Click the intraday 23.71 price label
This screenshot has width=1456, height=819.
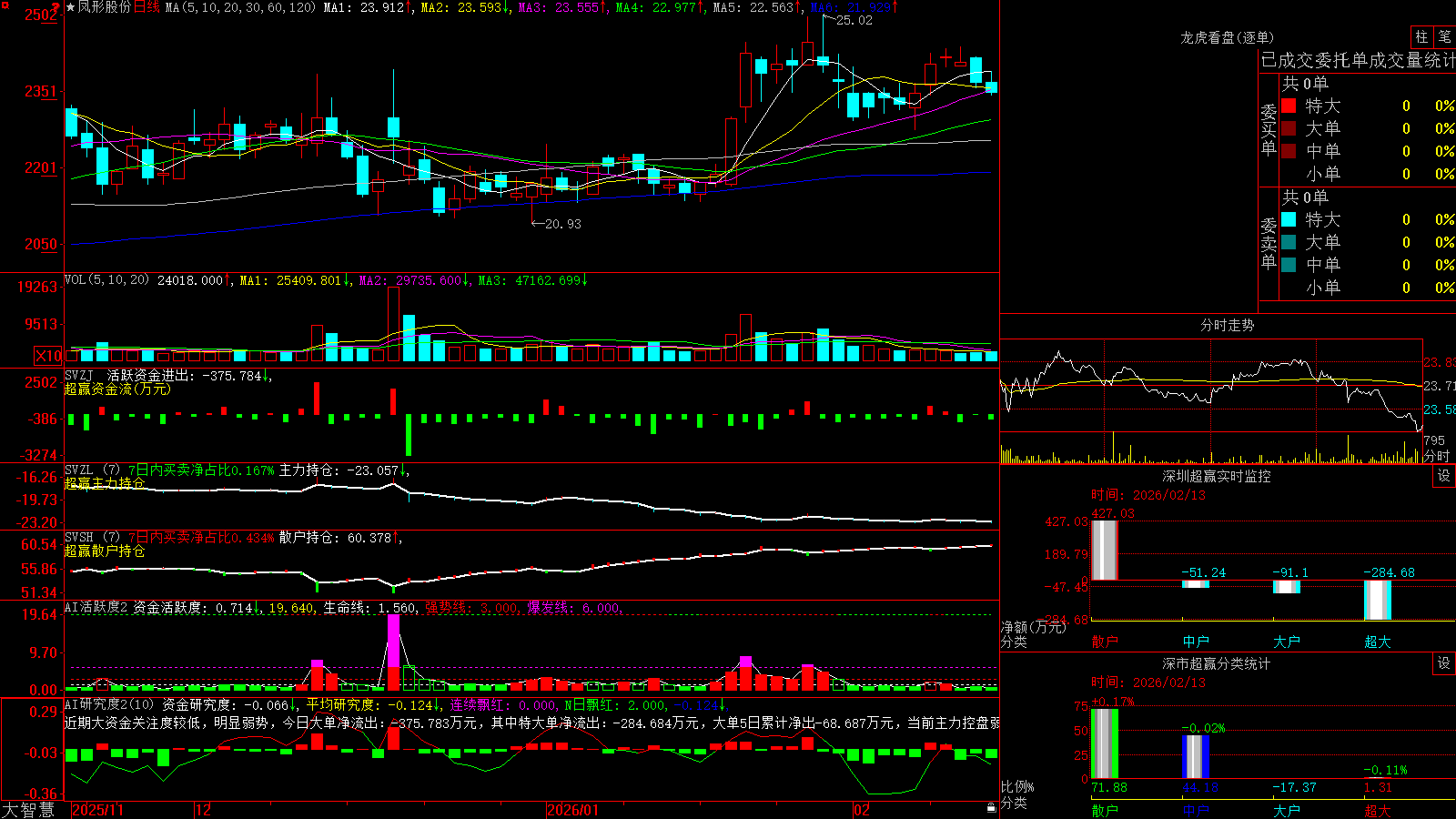pyautogui.click(x=1440, y=386)
